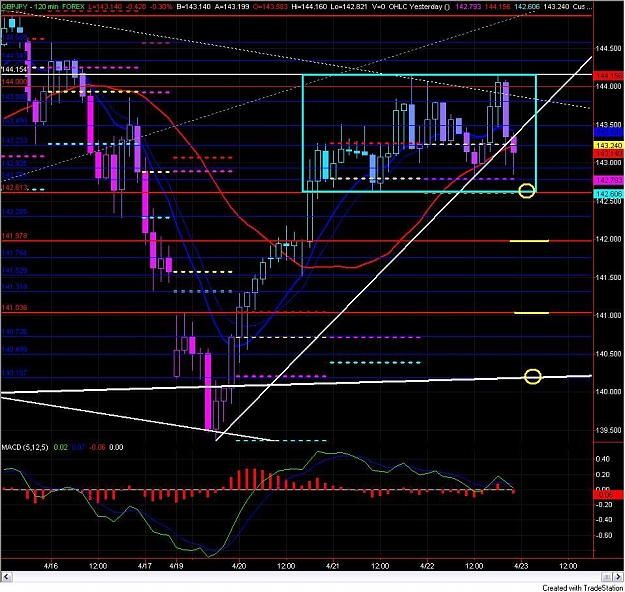Click the 4/23 date label on time axis
Viewport: 625px width, 592px height.
coord(521,566)
